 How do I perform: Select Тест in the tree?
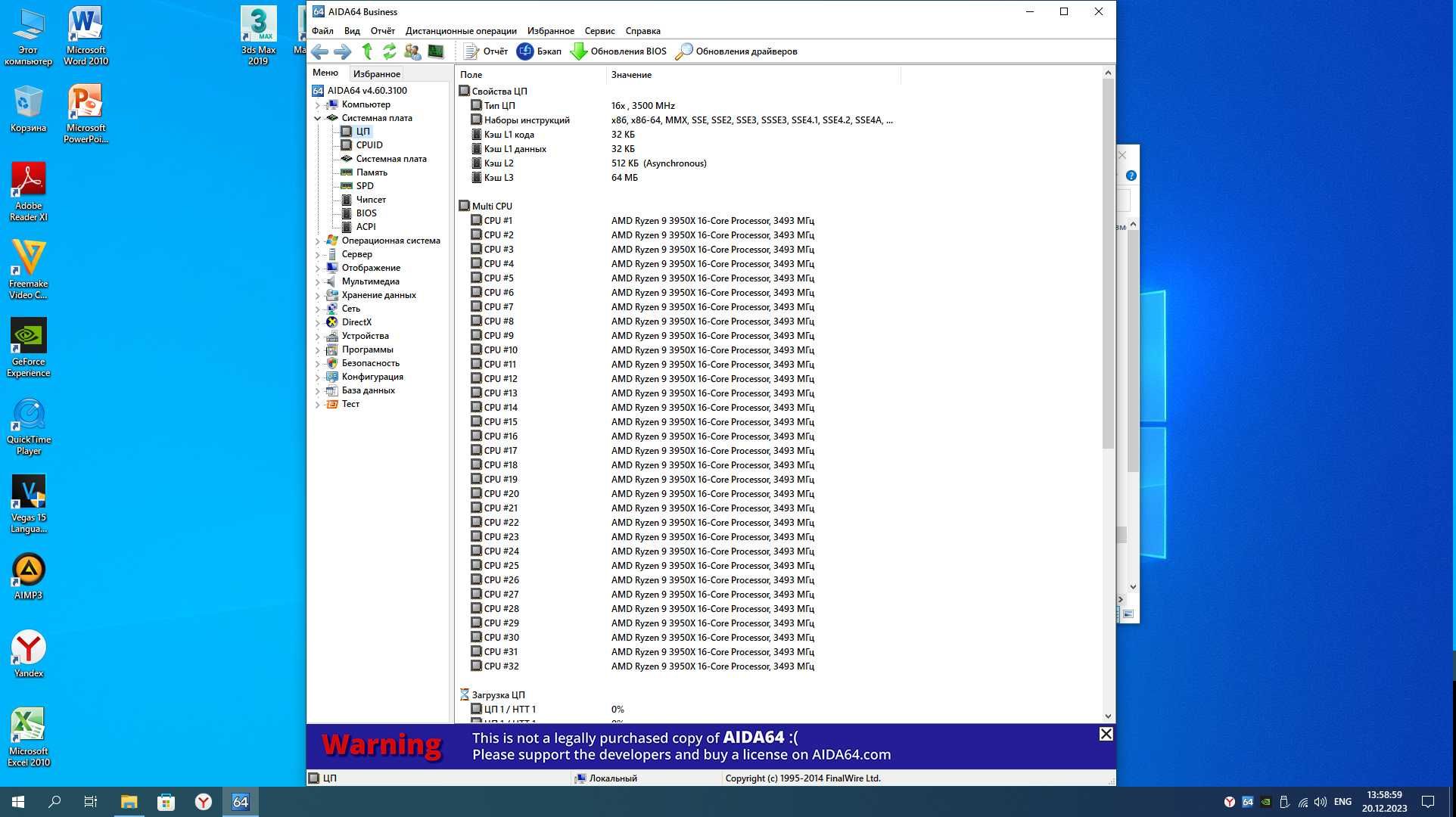[x=350, y=404]
